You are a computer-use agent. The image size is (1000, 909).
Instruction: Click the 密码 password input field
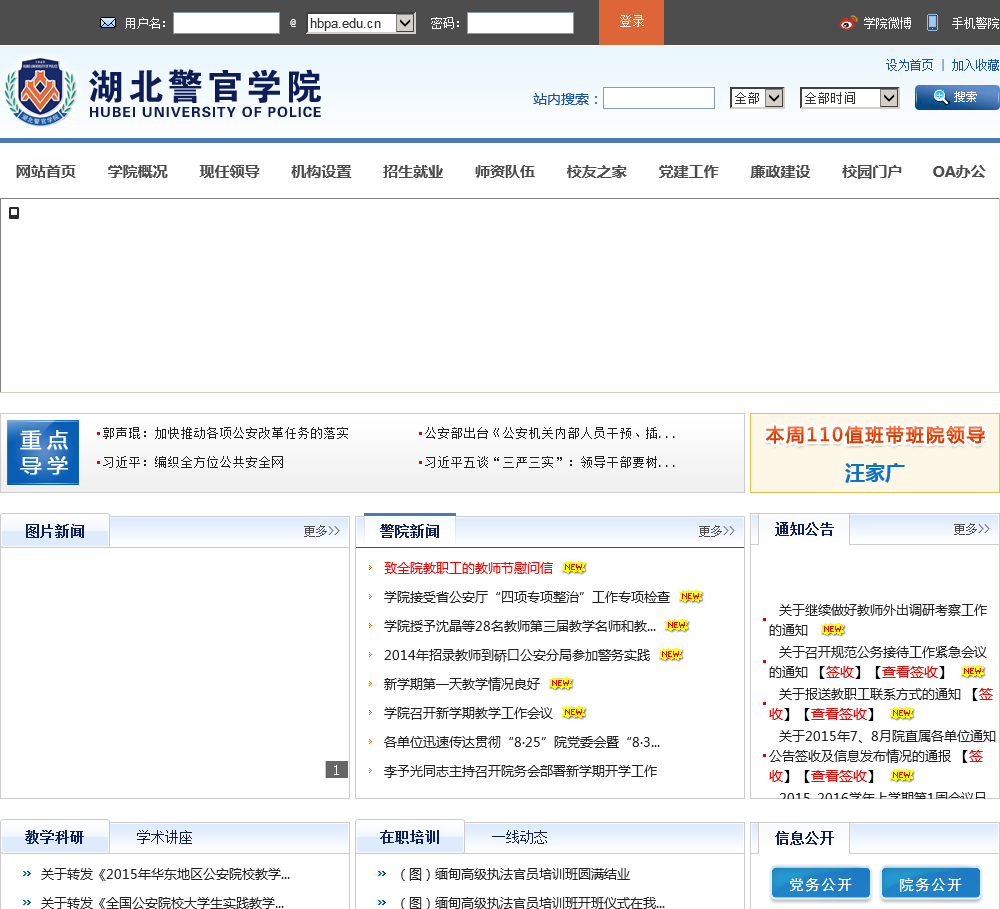click(520, 24)
